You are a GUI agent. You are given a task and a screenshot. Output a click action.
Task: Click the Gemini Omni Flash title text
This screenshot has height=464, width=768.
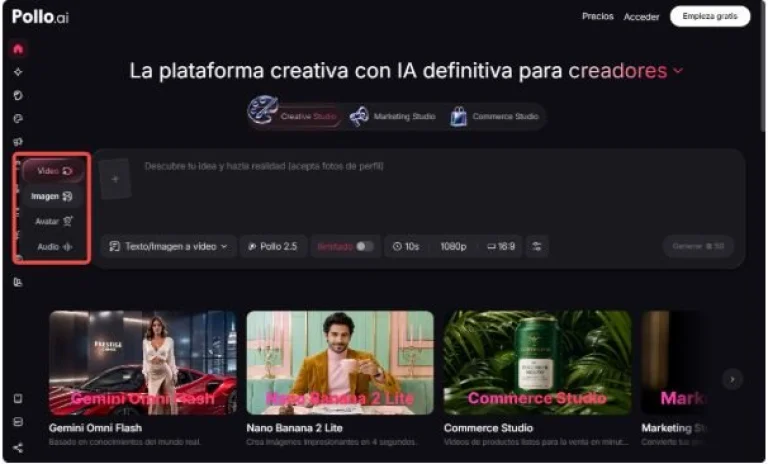pos(95,428)
